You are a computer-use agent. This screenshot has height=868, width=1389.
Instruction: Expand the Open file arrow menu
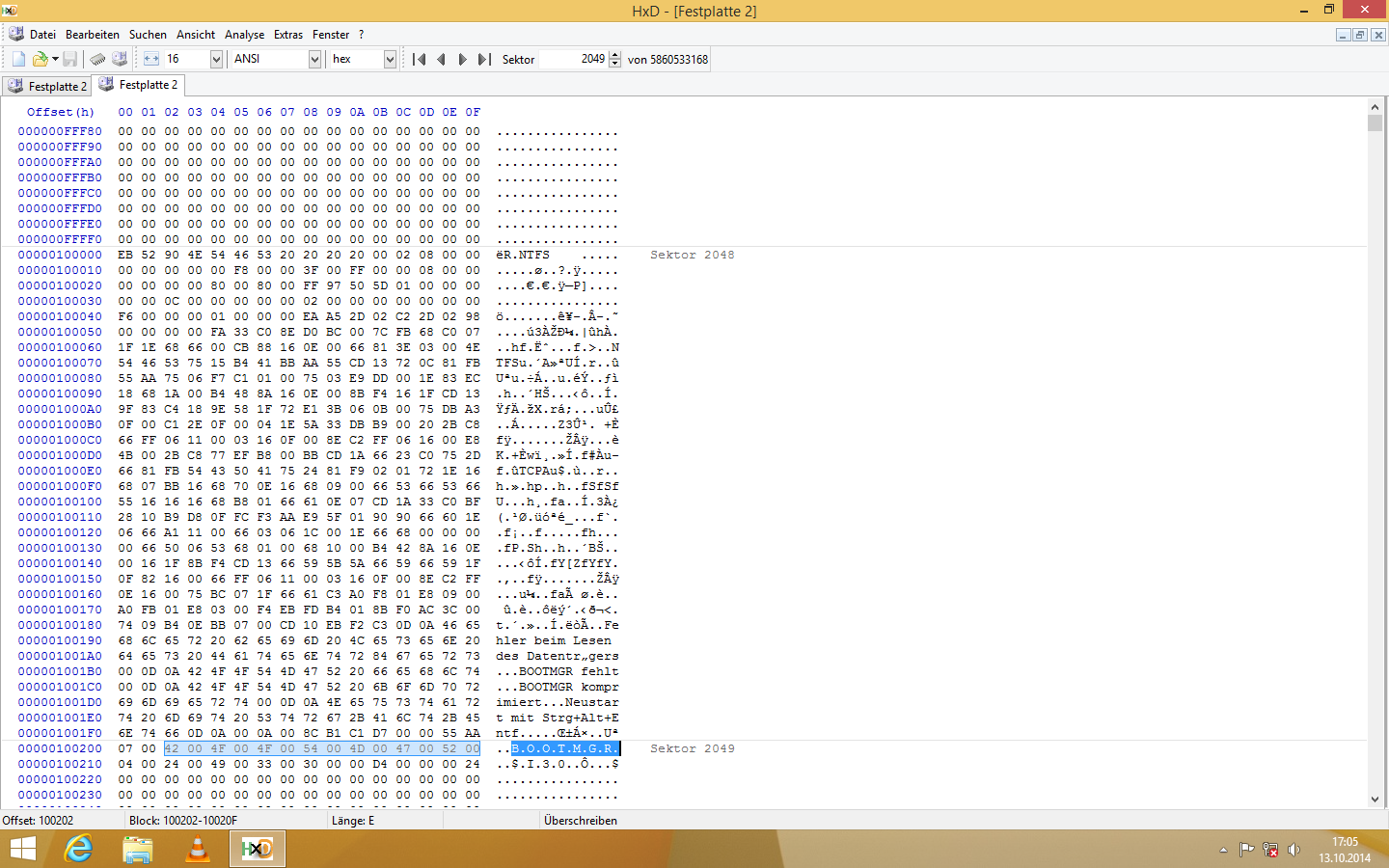coord(55,60)
